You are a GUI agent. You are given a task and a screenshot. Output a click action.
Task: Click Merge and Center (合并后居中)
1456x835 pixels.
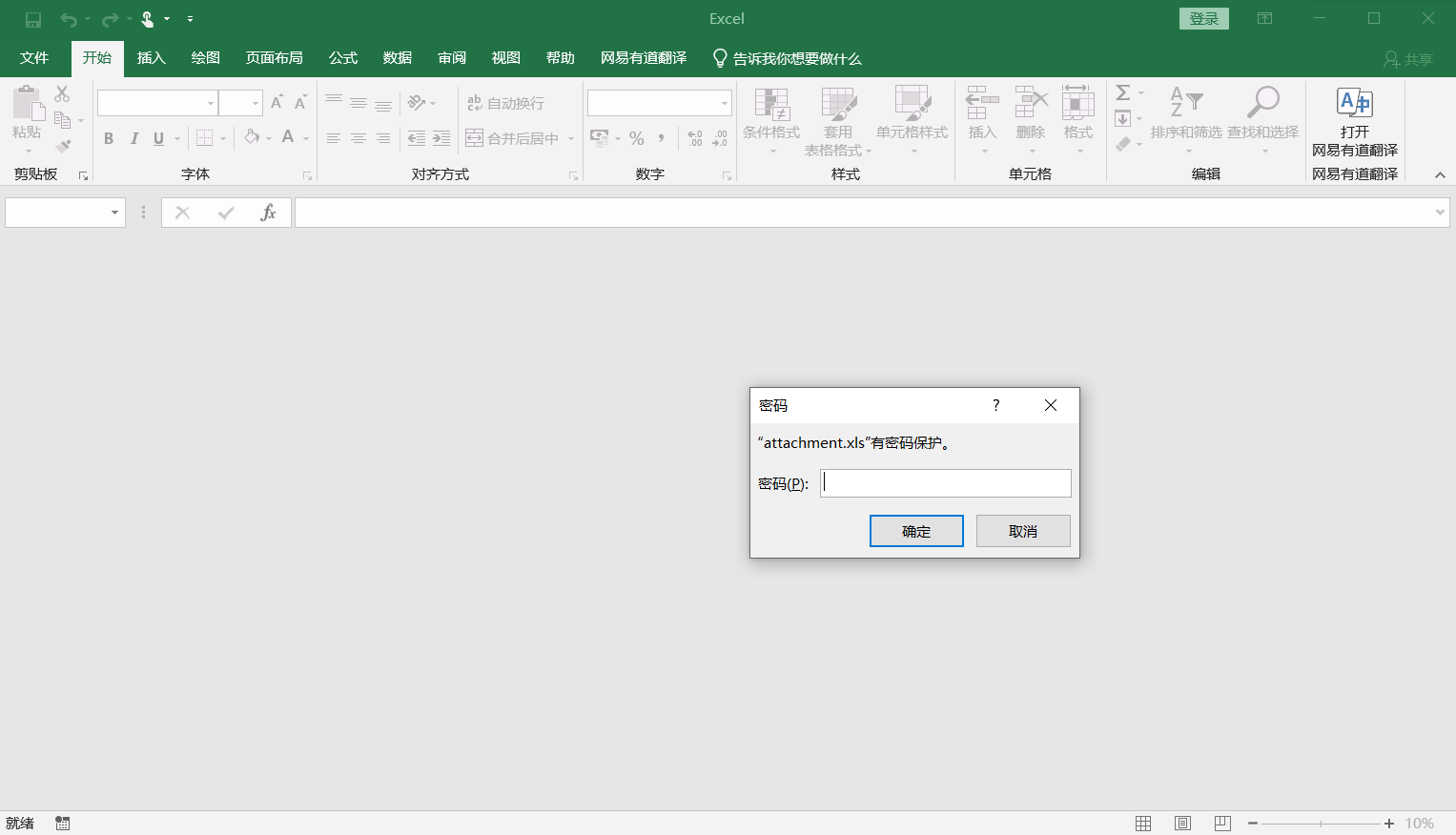tap(512, 138)
